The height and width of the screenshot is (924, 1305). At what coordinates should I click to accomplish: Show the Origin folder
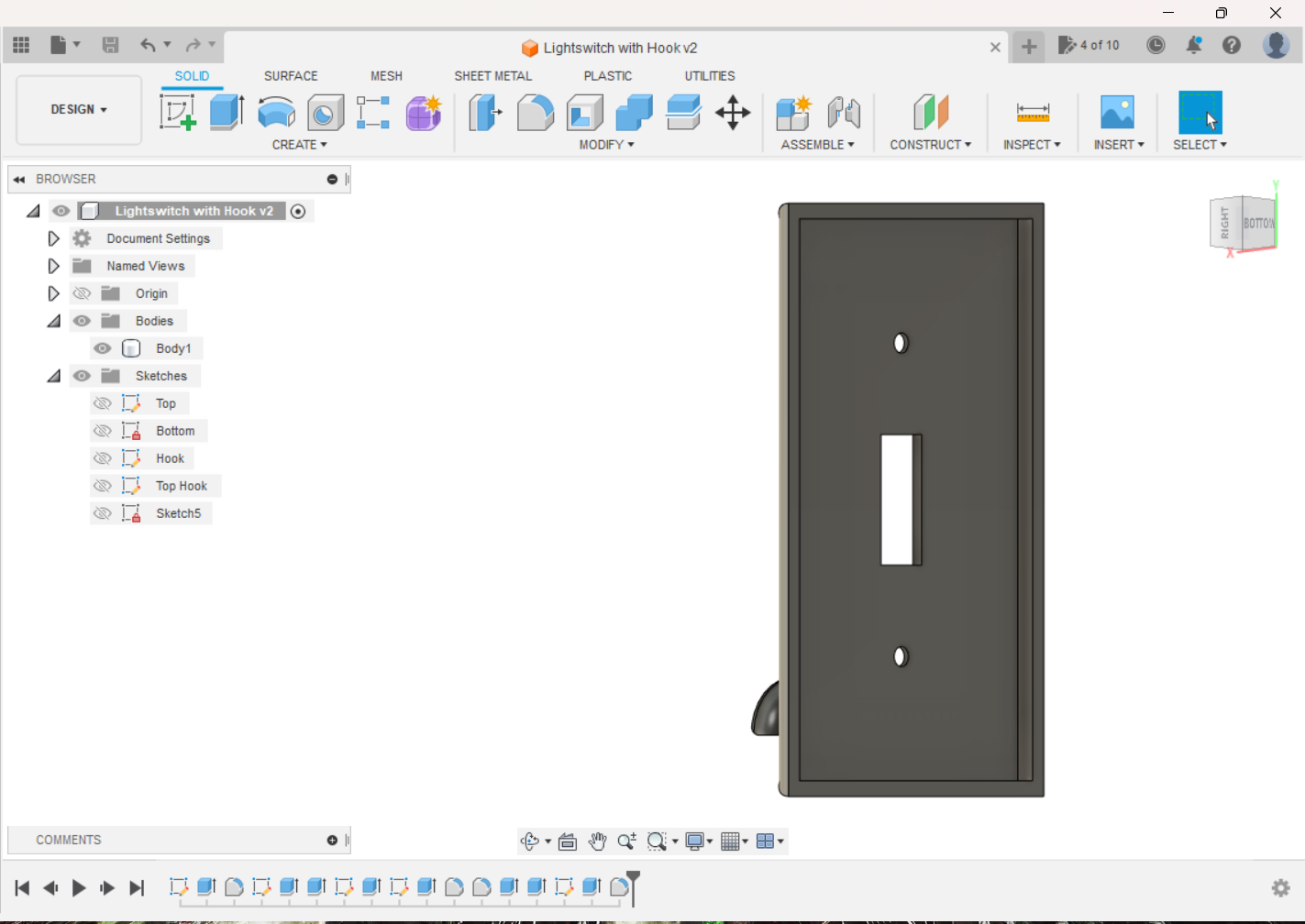coord(82,293)
